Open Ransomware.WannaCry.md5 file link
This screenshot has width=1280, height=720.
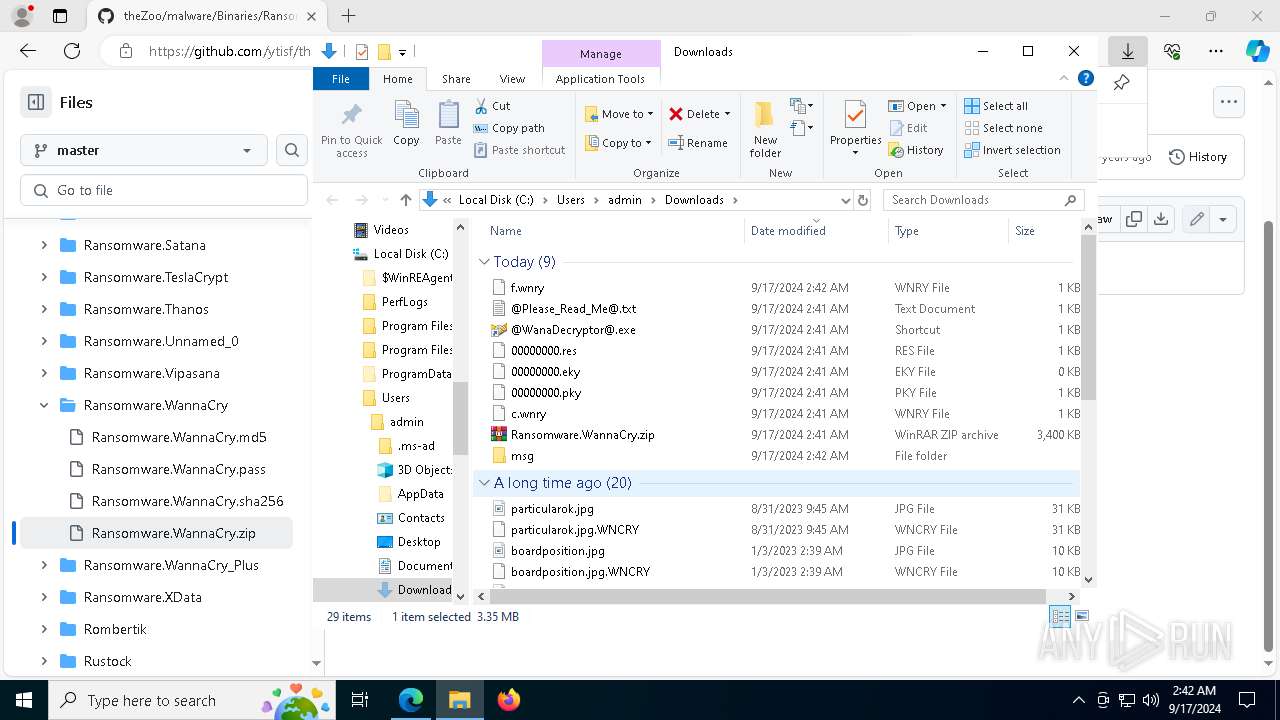point(179,437)
